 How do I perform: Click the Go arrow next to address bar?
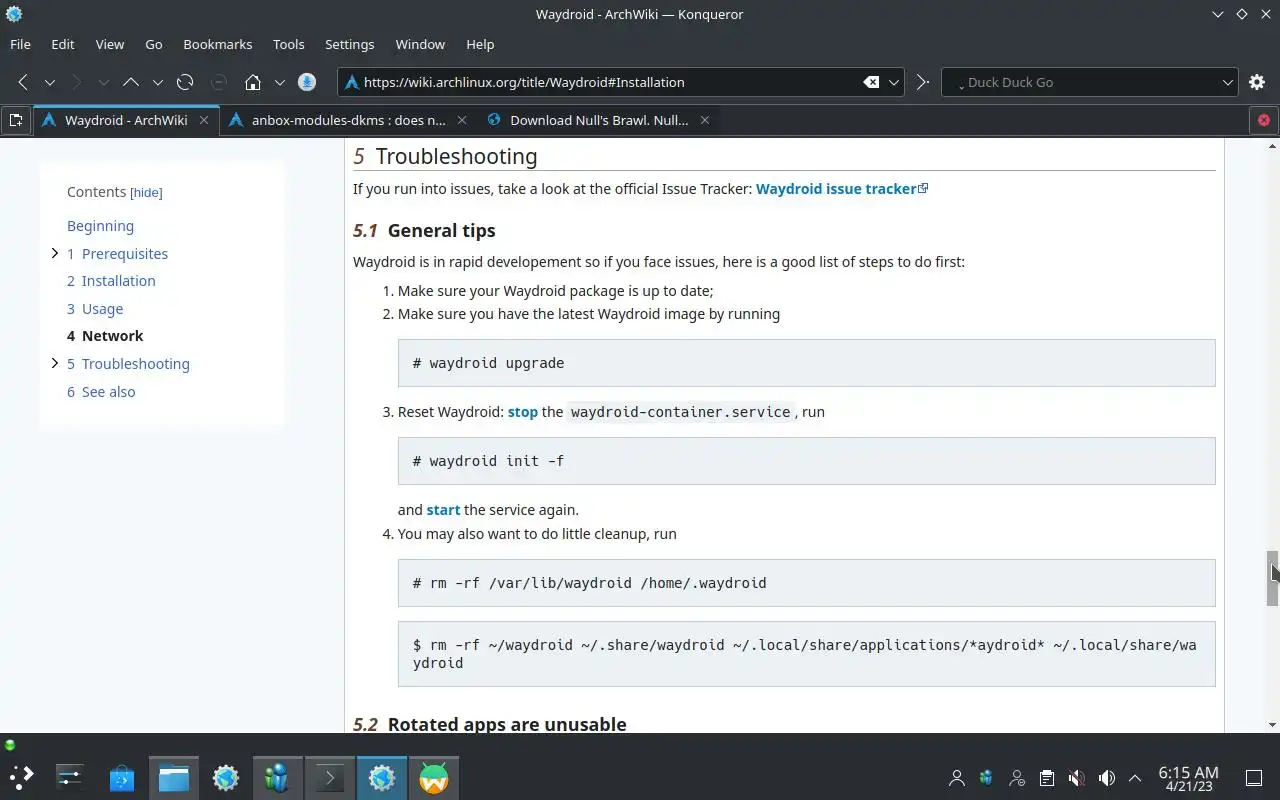coord(922,82)
